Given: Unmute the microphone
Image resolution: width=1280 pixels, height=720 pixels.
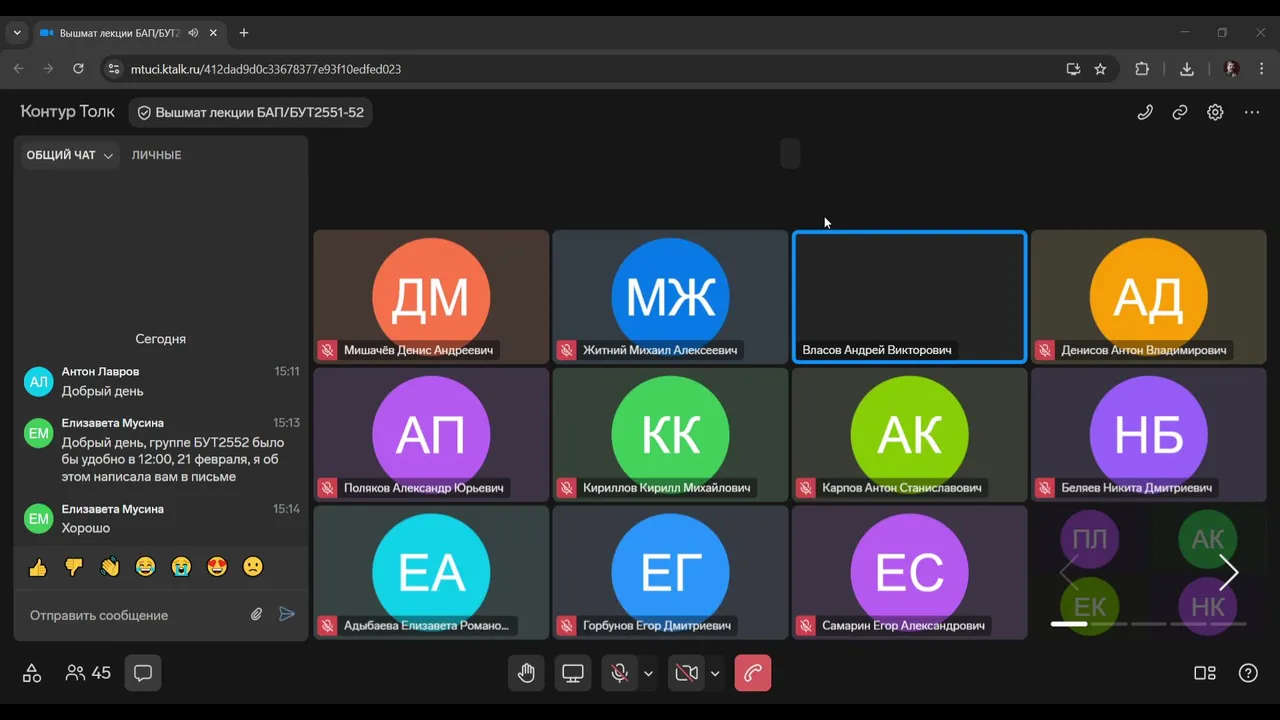Looking at the screenshot, I should tap(620, 673).
